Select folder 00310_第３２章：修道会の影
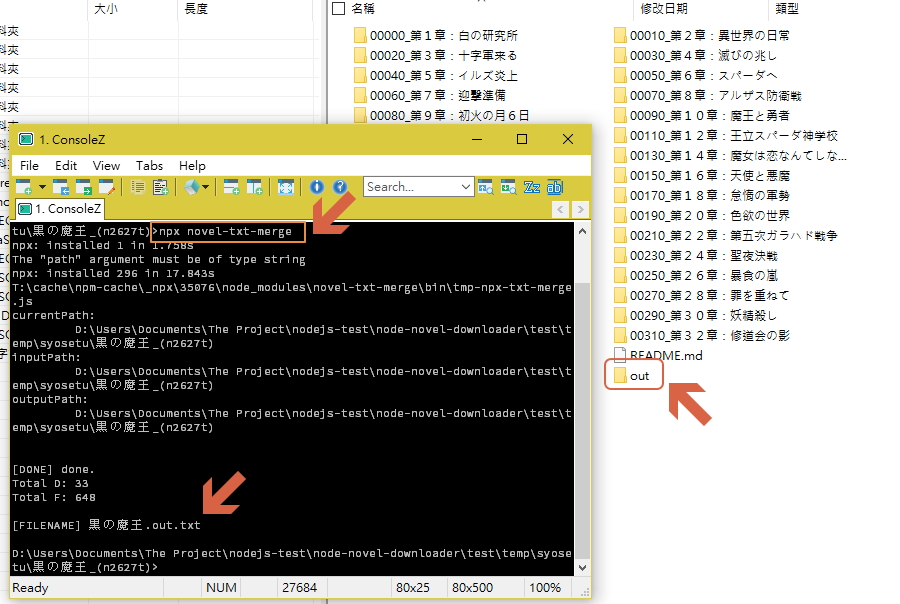Image resolution: width=900 pixels, height=604 pixels. click(702, 335)
